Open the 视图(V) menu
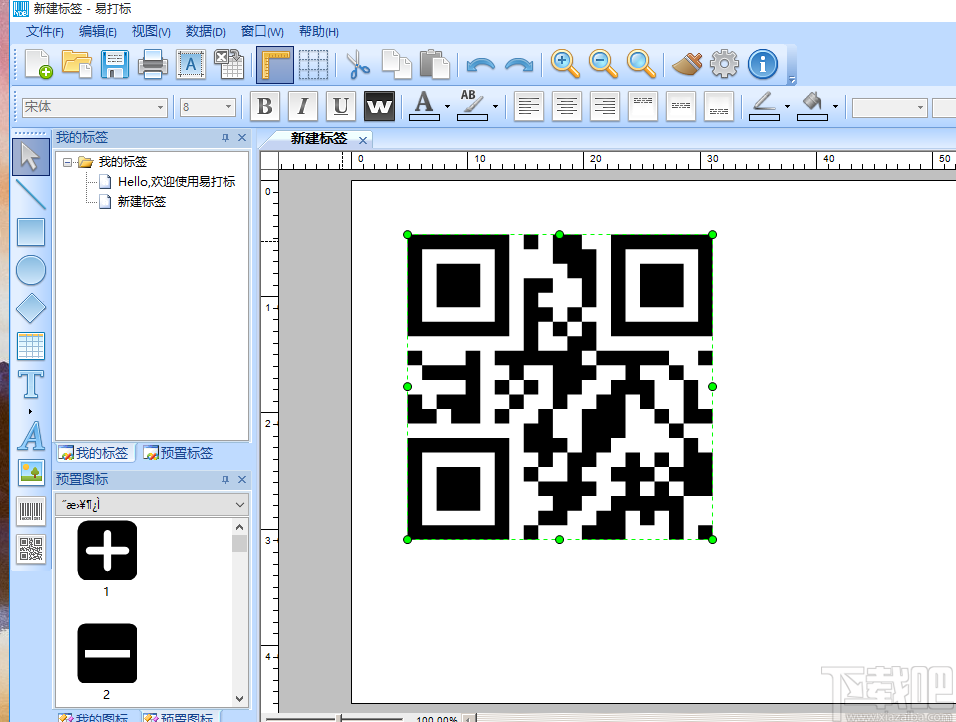The width and height of the screenshot is (956, 722). click(151, 32)
